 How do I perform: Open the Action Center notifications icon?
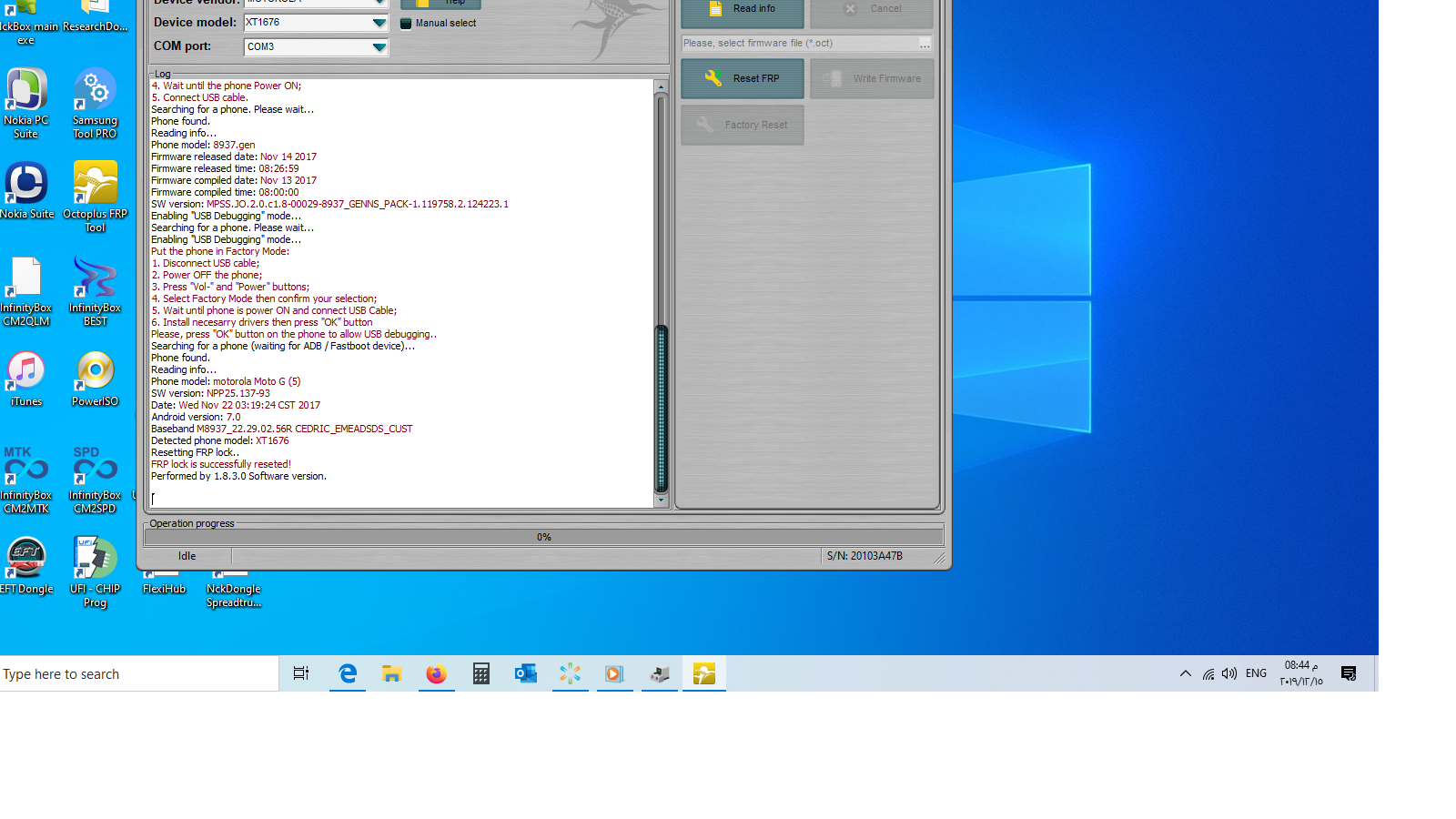(x=1349, y=673)
